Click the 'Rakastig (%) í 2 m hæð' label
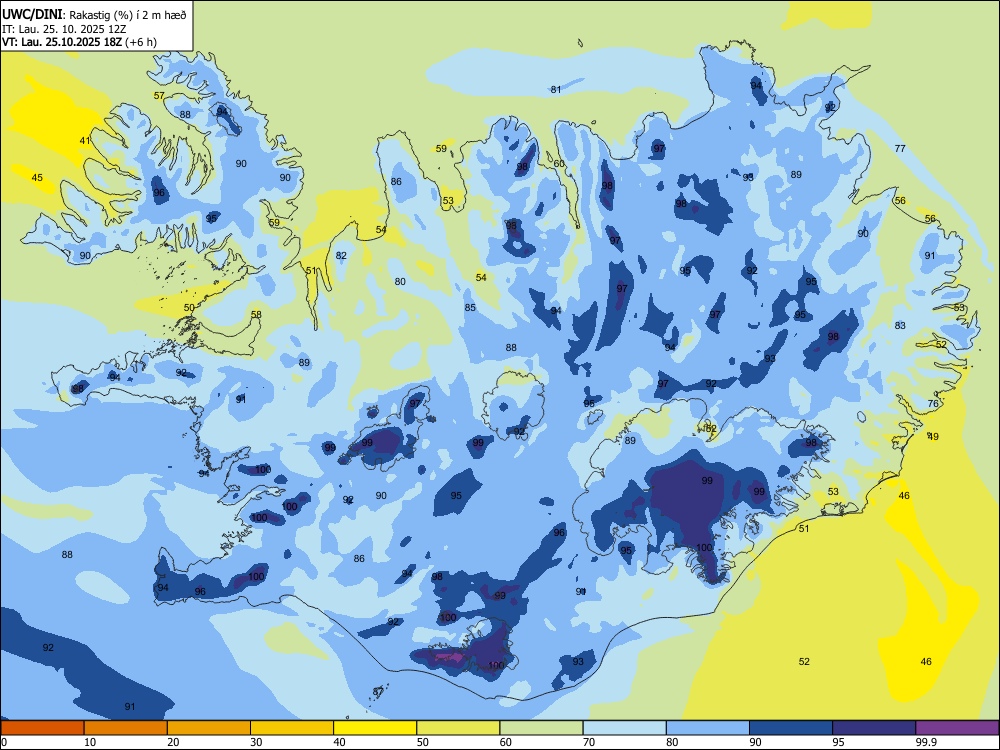This screenshot has height=750, width=1000. coord(128,15)
